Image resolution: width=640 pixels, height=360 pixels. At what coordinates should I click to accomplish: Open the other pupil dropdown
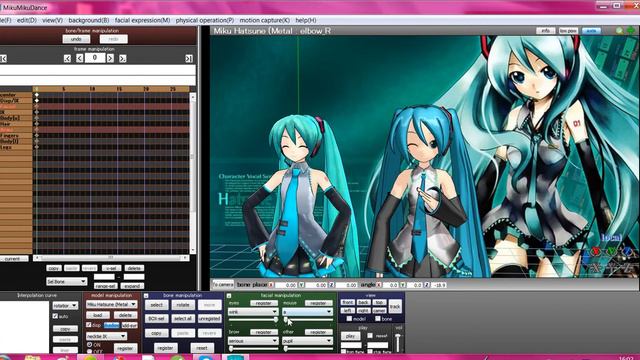point(307,341)
